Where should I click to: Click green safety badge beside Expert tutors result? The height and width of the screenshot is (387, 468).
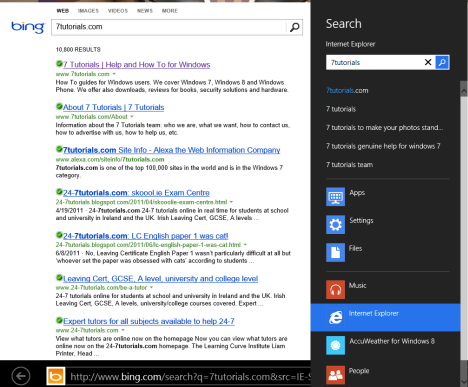coord(59,320)
